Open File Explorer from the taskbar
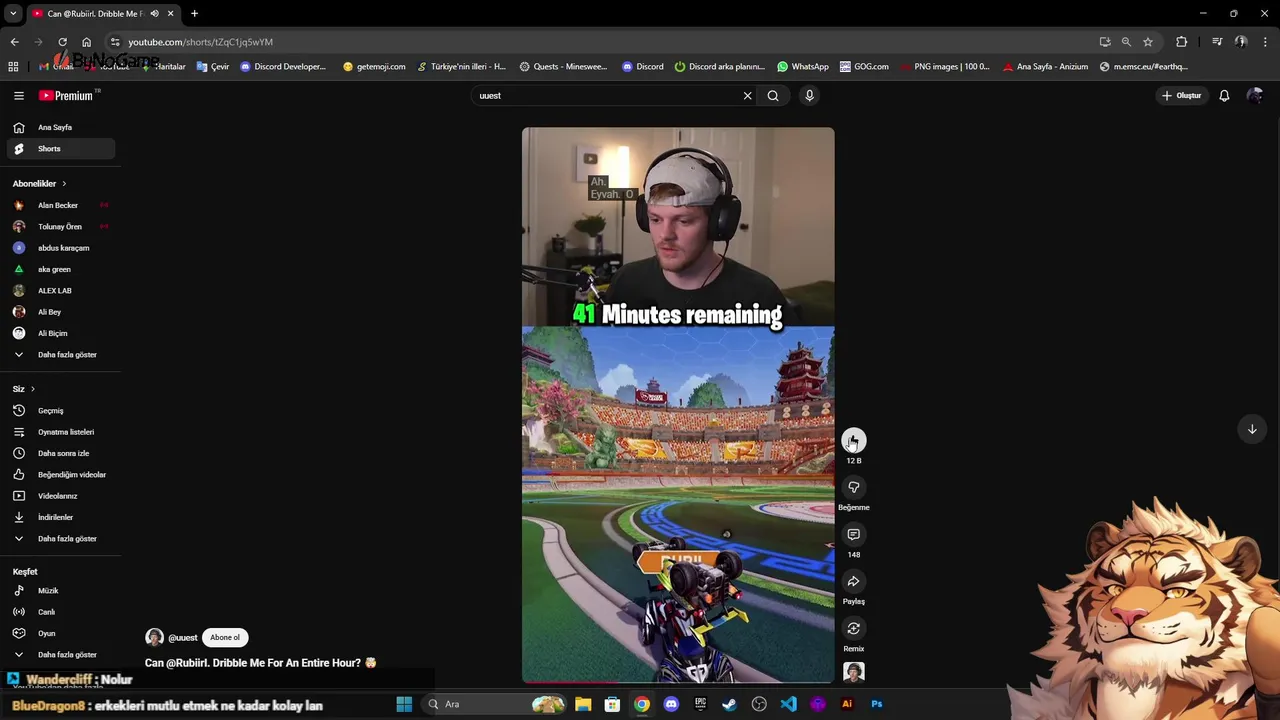The width and height of the screenshot is (1280, 720). pos(583,705)
